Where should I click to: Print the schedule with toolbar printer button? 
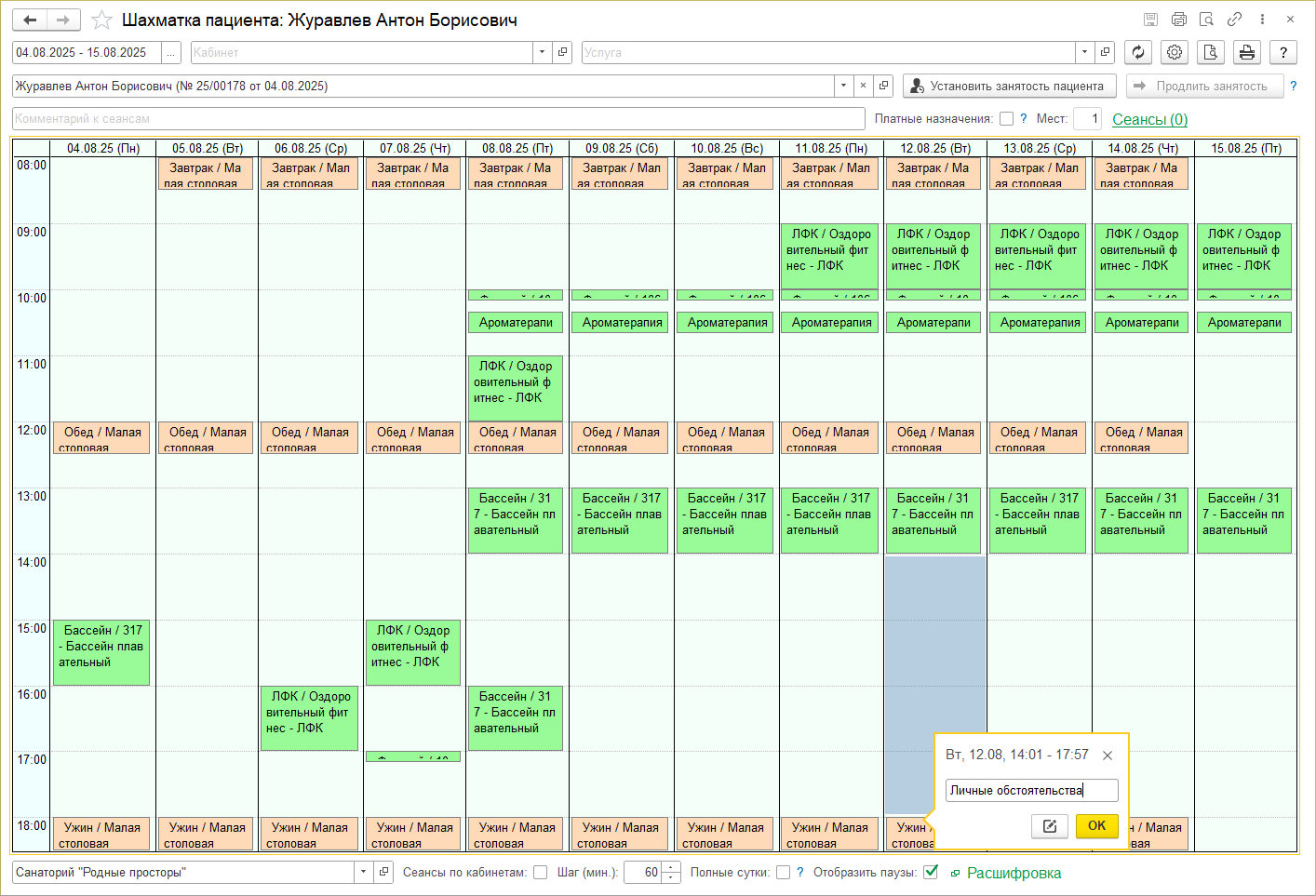coord(1247,52)
